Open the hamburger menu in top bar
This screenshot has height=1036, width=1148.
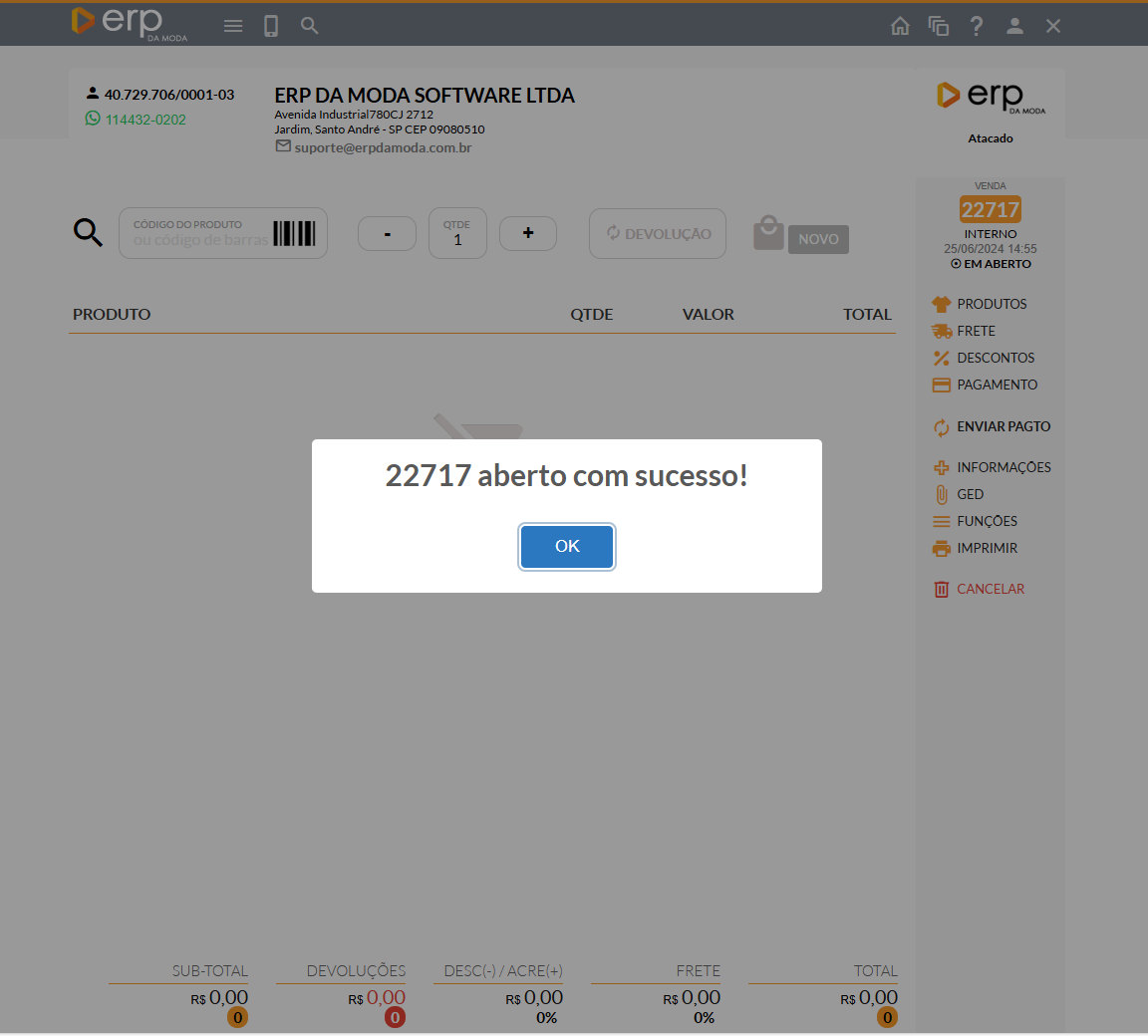point(233,26)
